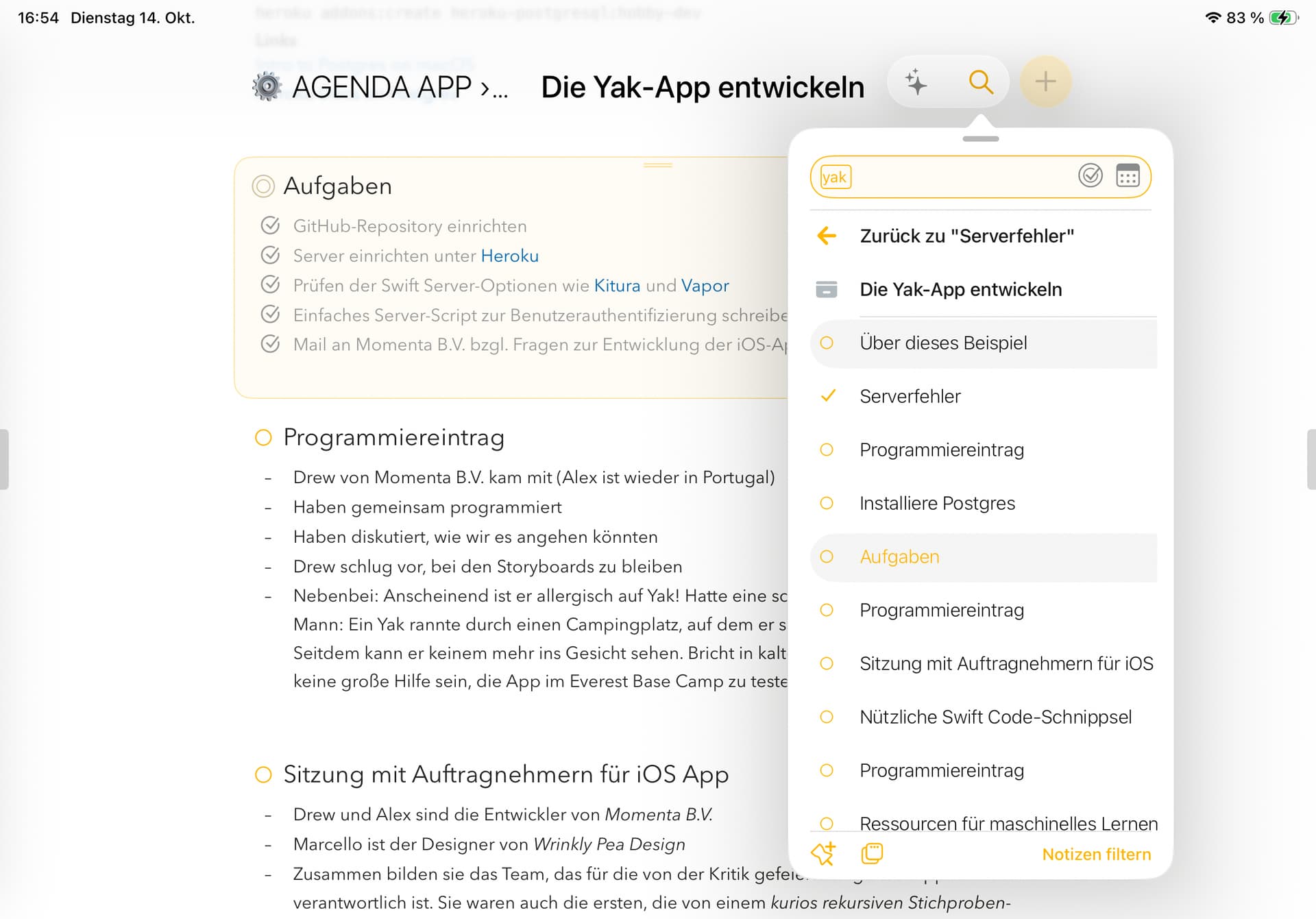Tap the back arrow to Serverfehler
Image resolution: width=1316 pixels, height=919 pixels.
[x=827, y=236]
